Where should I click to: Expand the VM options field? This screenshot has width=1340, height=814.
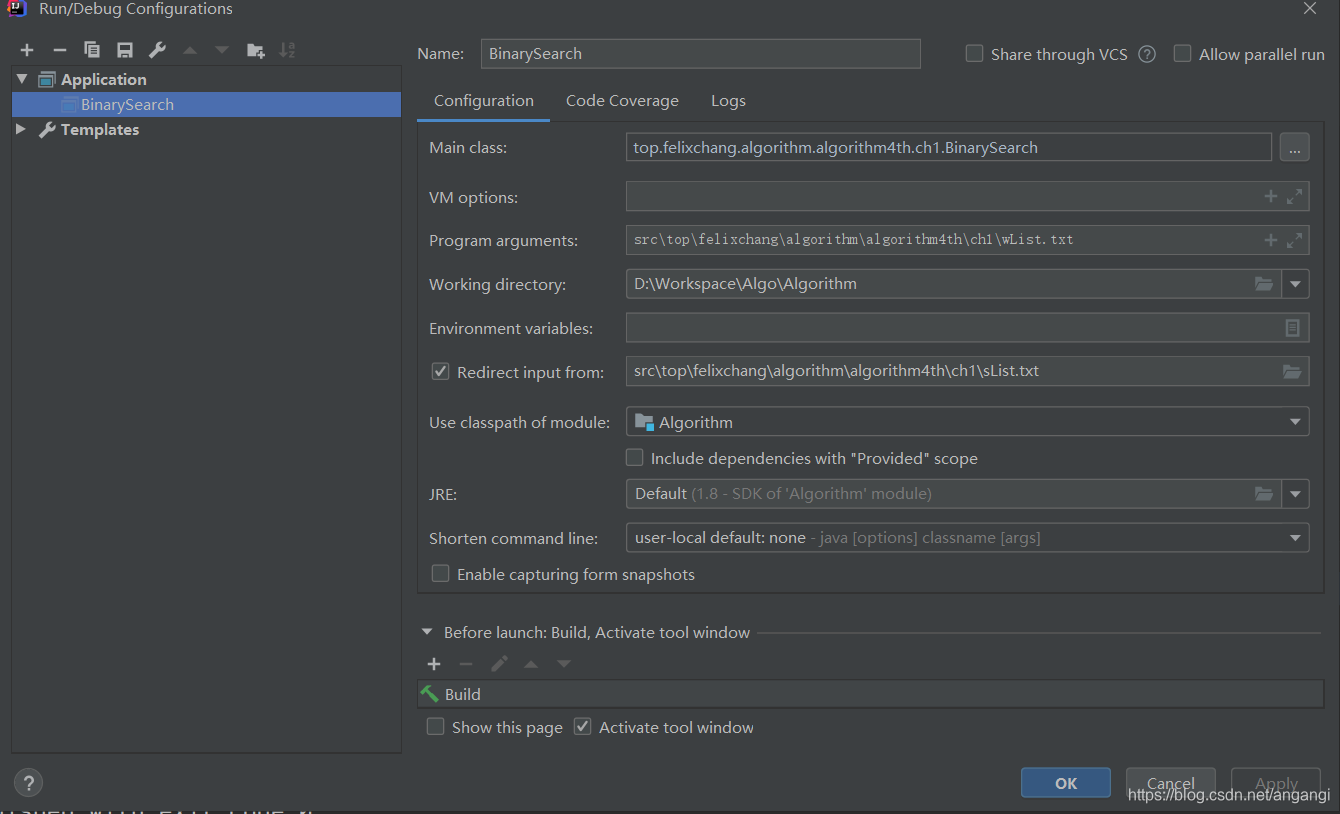coord(1295,197)
